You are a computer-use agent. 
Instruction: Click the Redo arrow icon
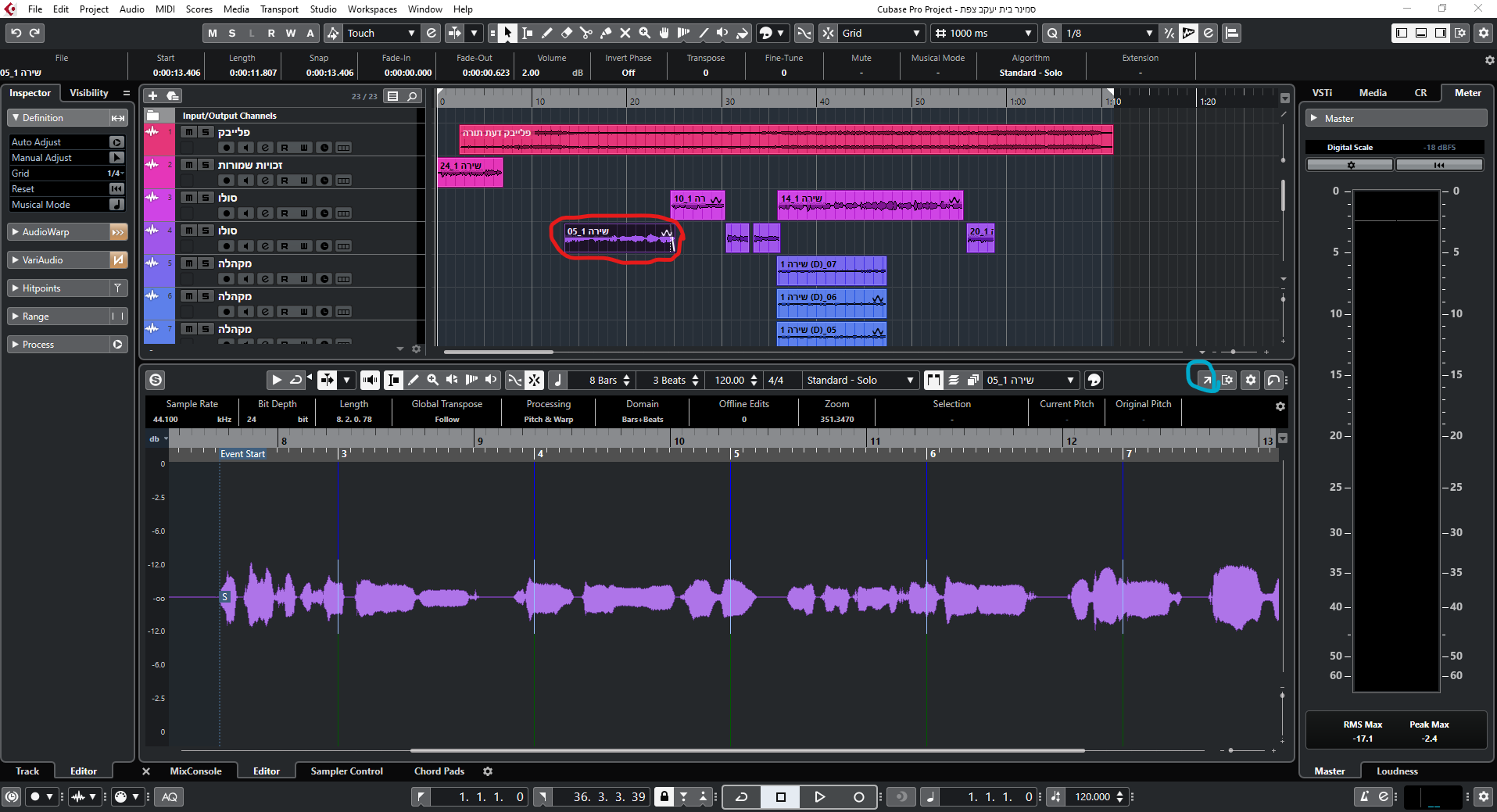(34, 33)
